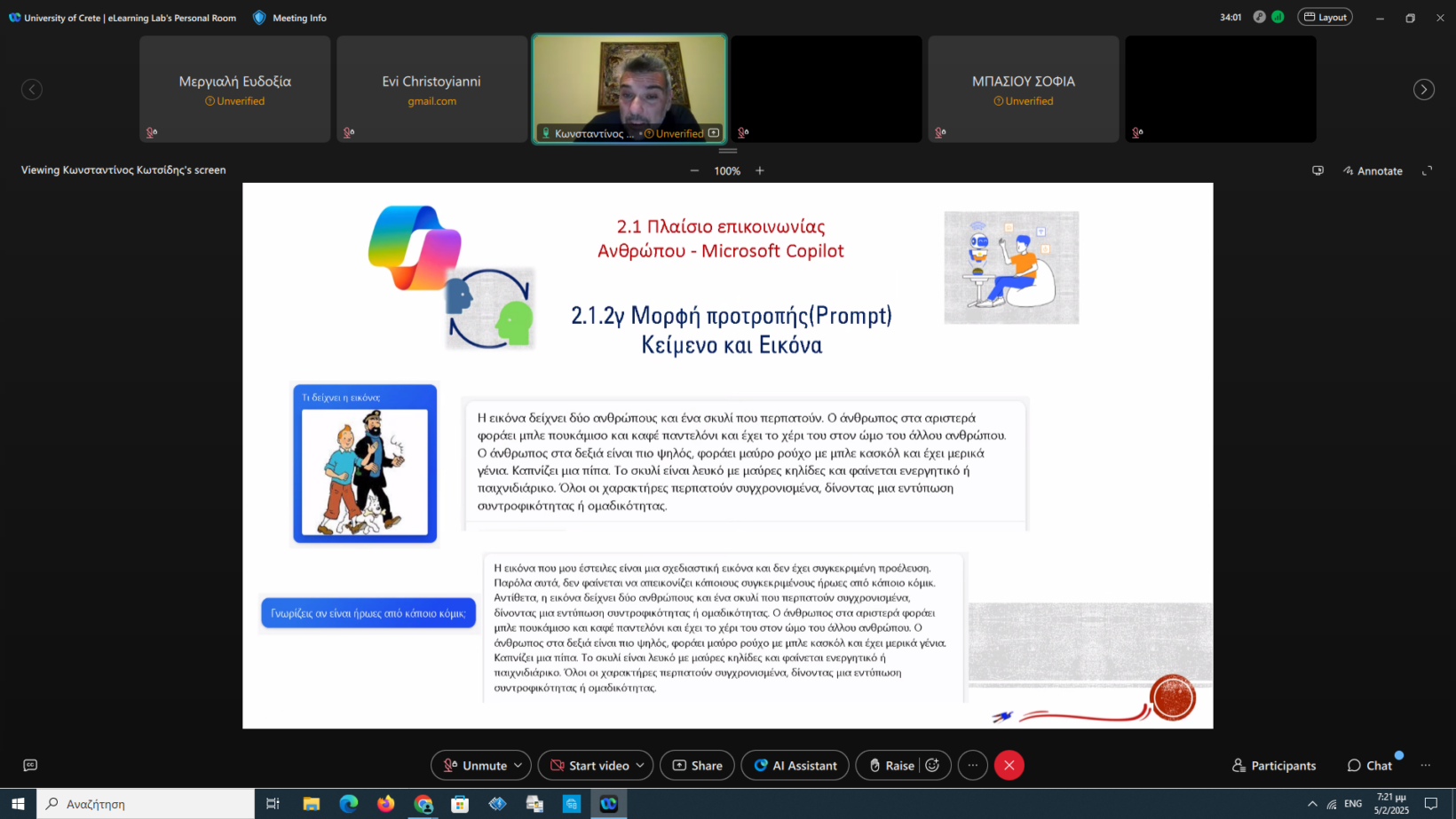Click Share content button
The height and width of the screenshot is (819, 1456).
(697, 765)
